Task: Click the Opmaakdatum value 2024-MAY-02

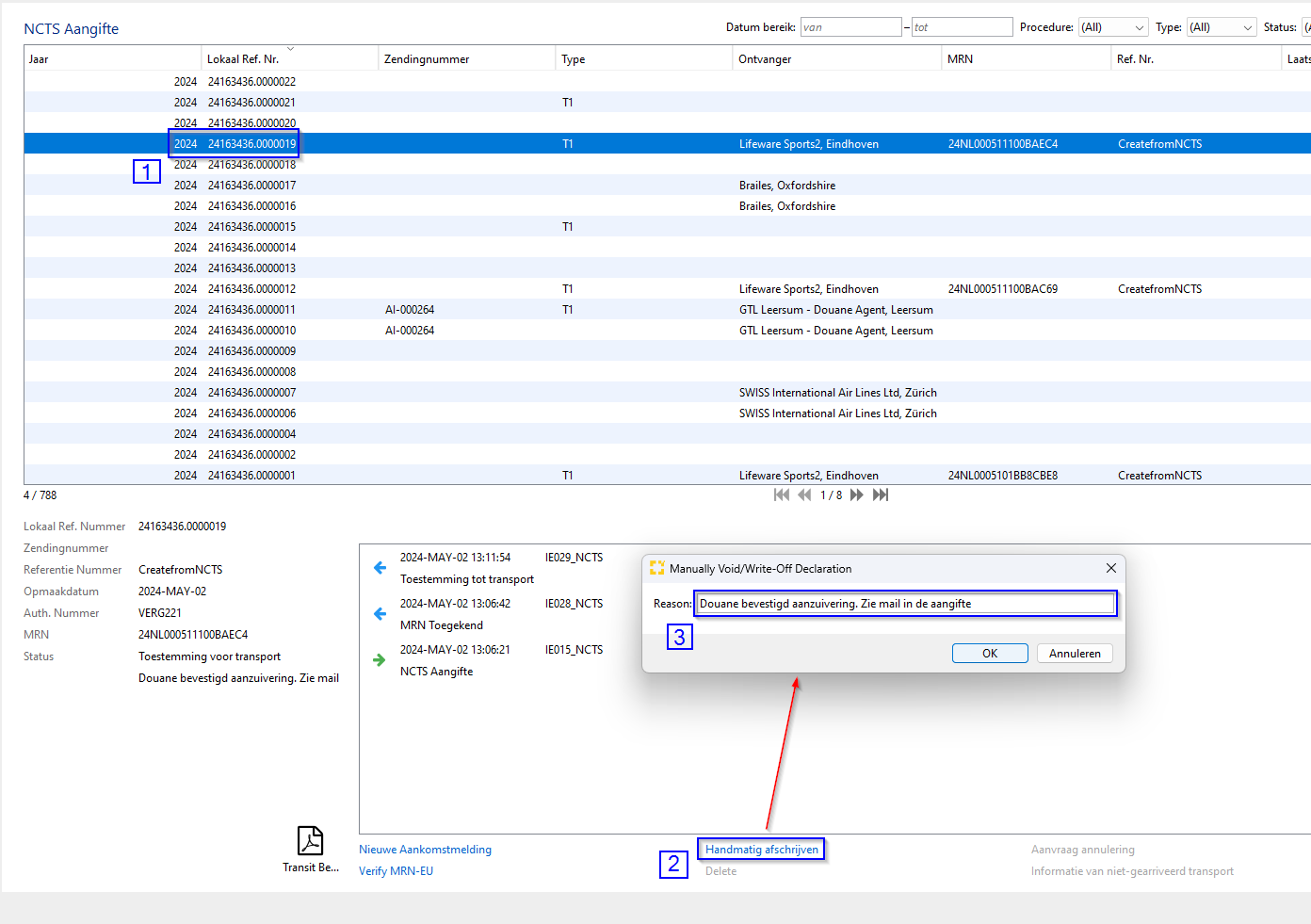Action: (x=172, y=592)
